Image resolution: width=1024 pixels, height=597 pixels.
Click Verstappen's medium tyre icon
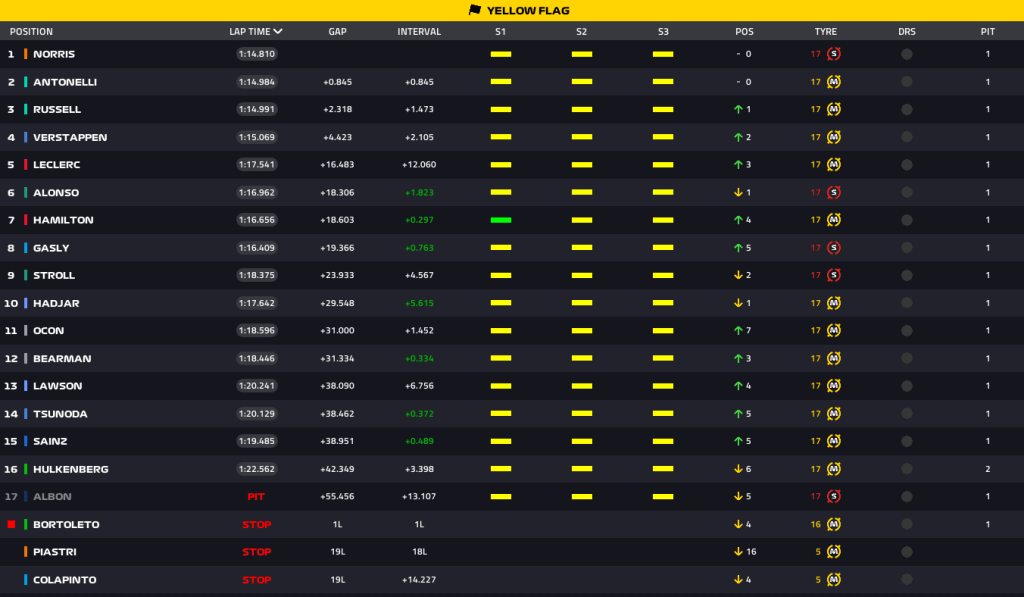[x=833, y=137]
